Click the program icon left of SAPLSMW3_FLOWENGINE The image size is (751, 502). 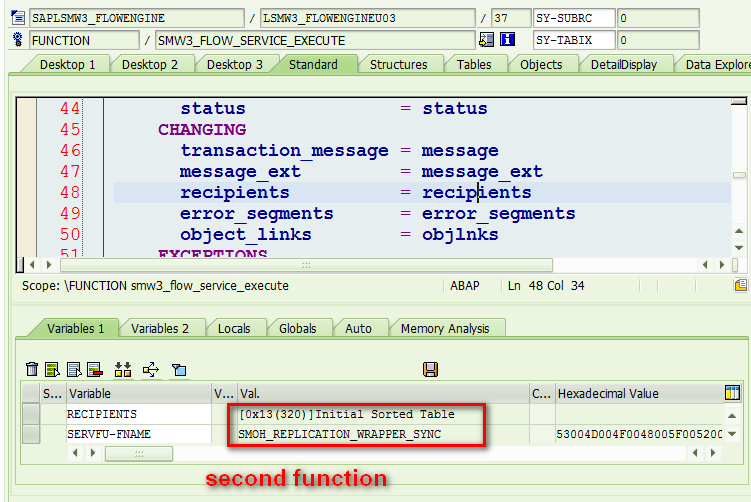click(x=18, y=18)
